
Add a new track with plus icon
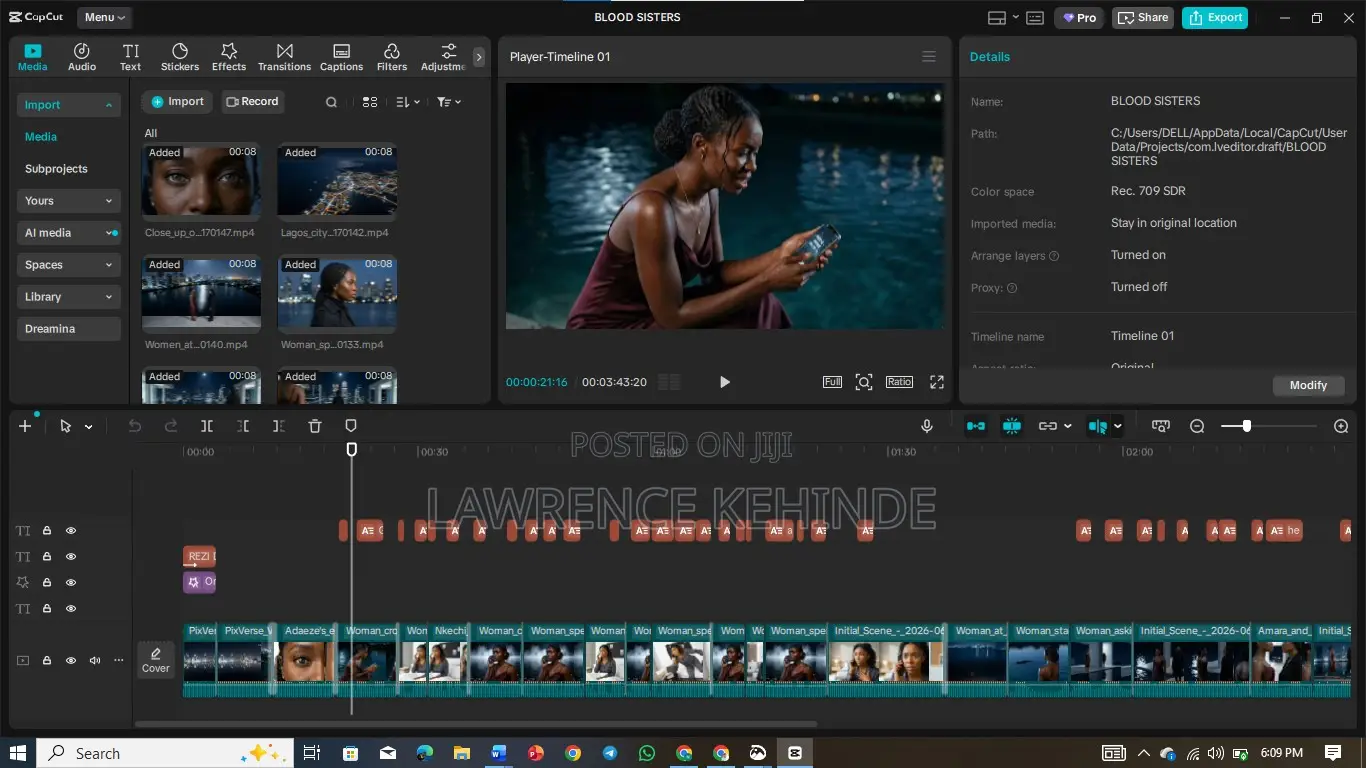coord(25,426)
